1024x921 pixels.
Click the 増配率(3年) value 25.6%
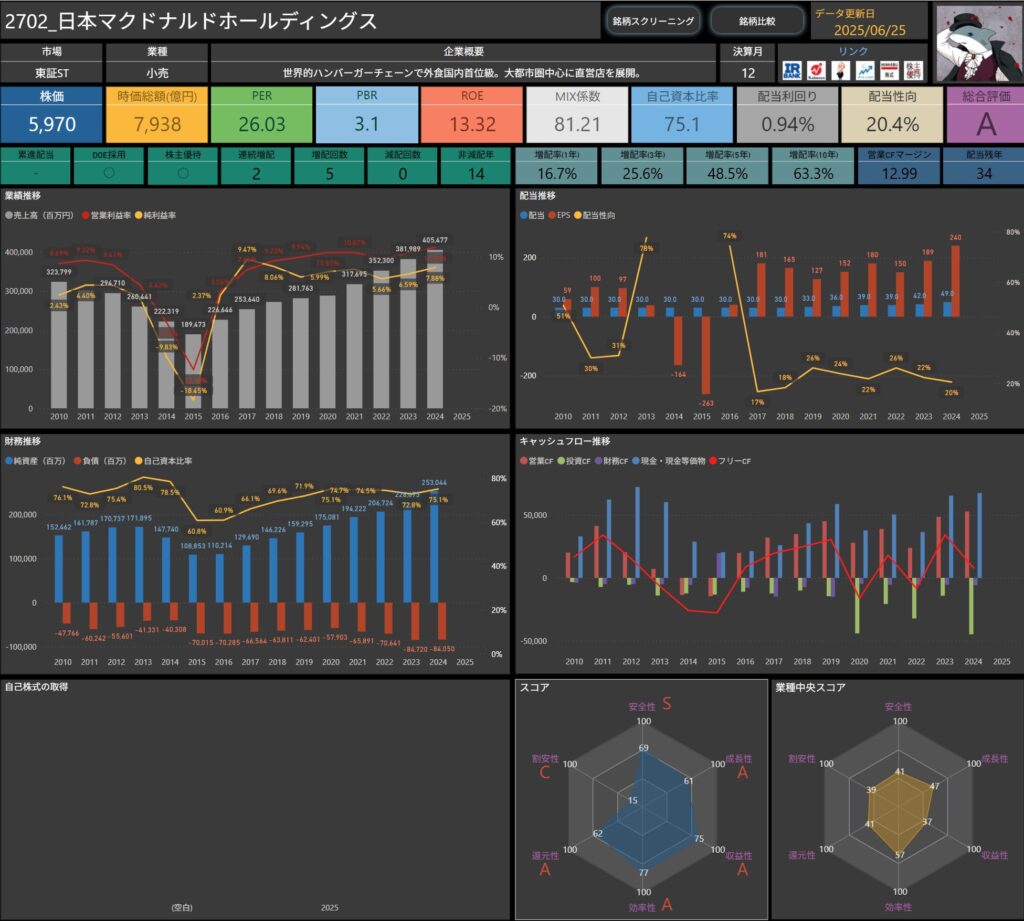(x=643, y=174)
